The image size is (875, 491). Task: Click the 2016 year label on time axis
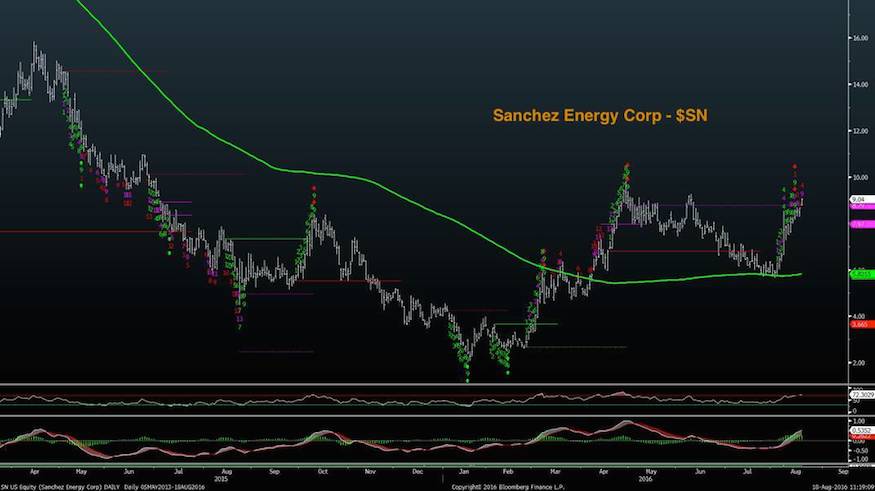tap(645, 479)
